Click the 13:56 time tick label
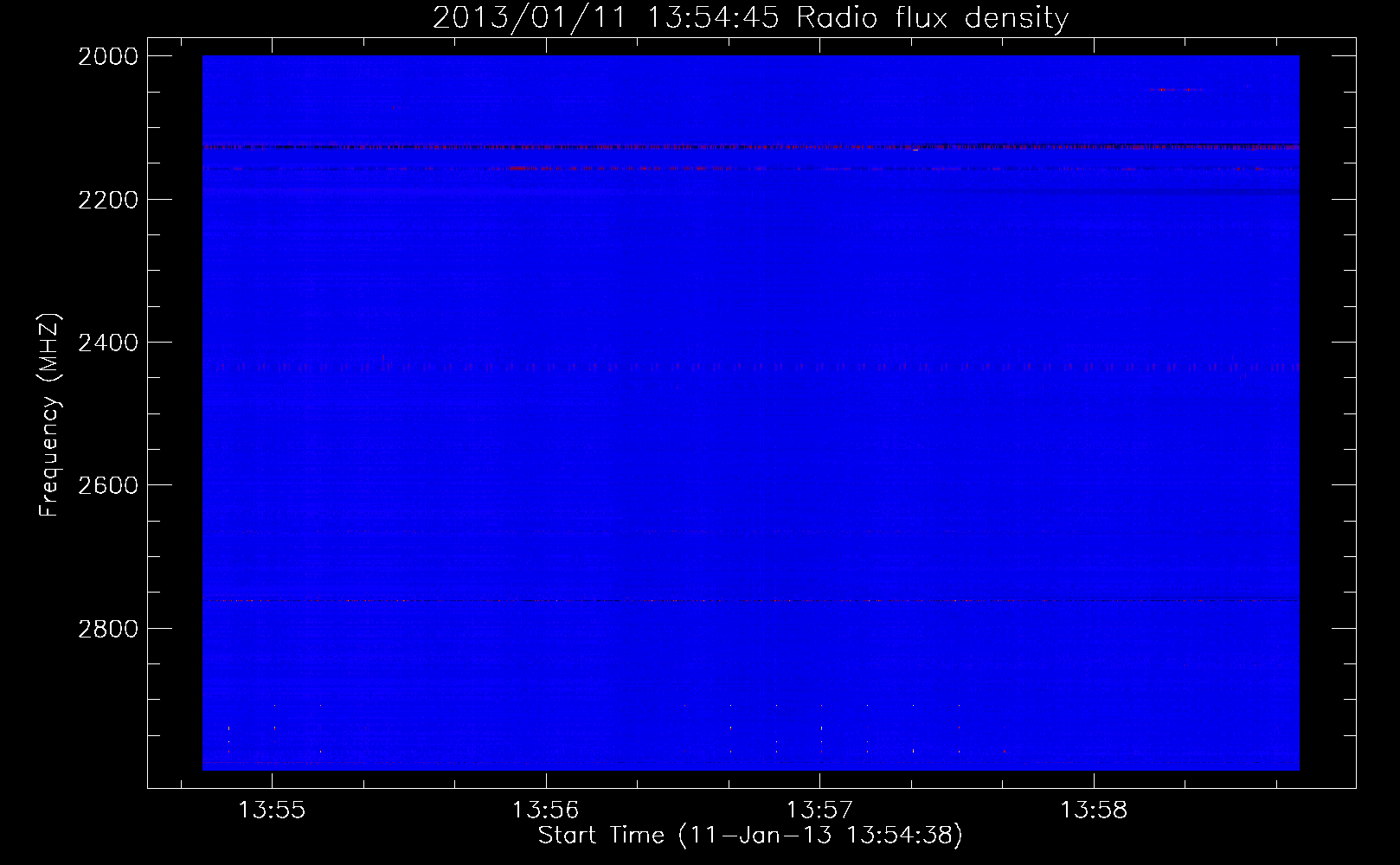Viewport: 1400px width, 865px height. (545, 811)
